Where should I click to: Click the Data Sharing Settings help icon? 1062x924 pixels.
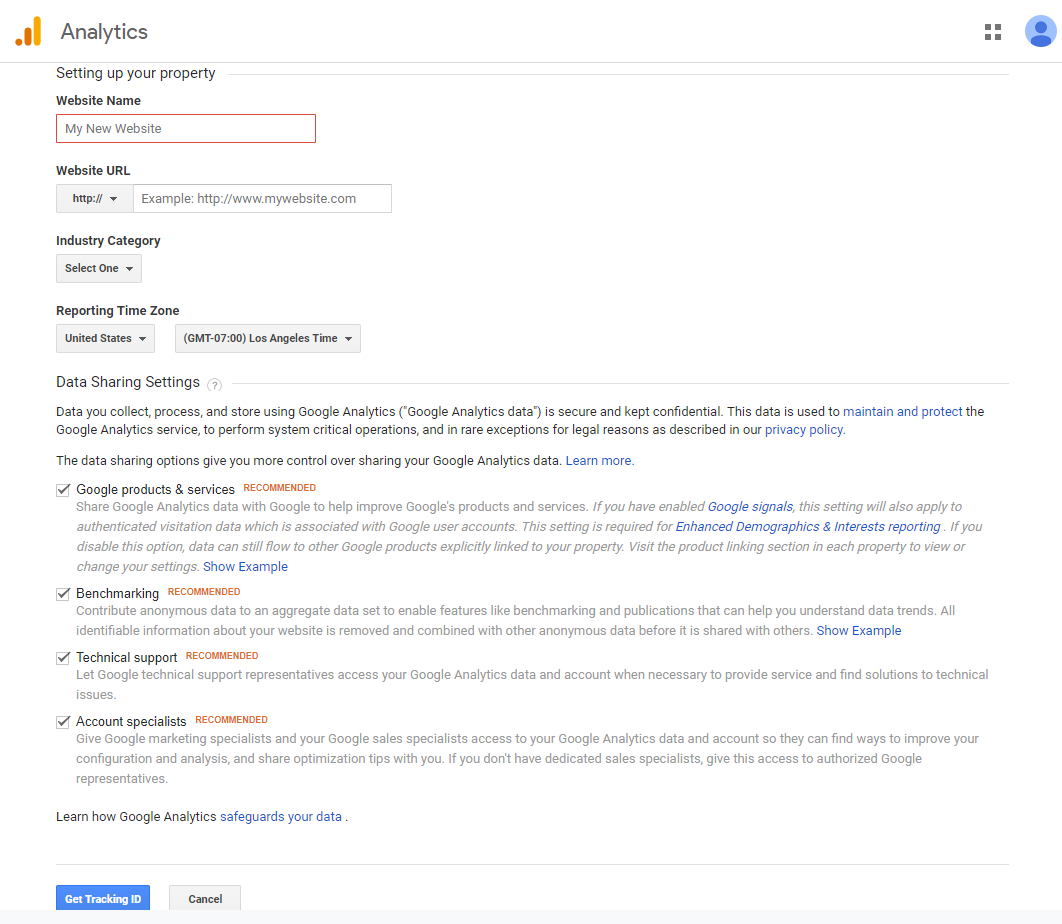click(214, 385)
